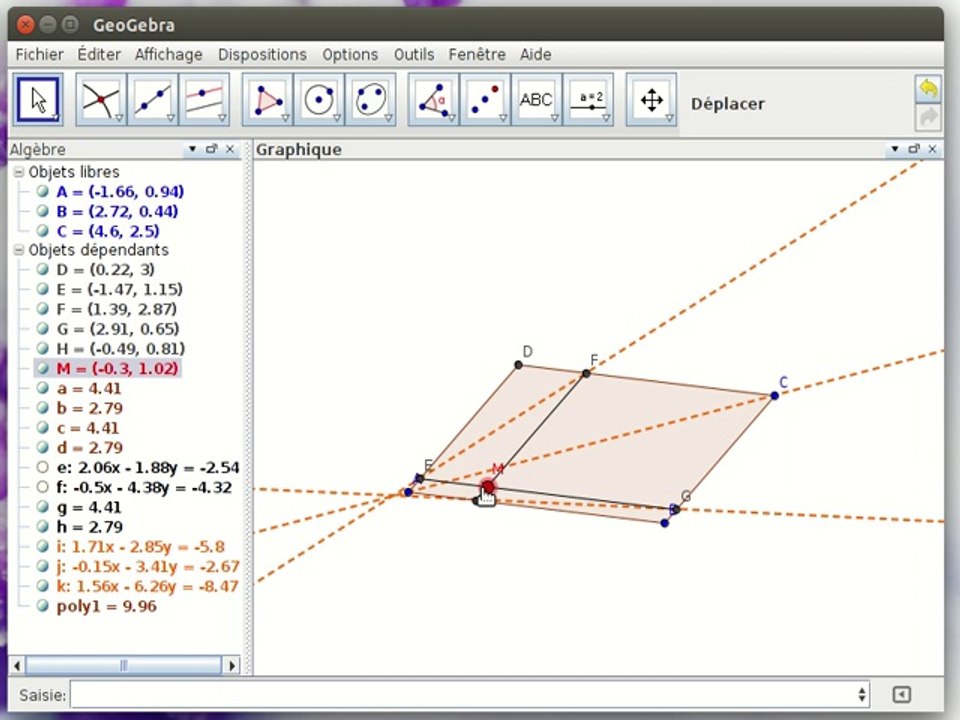This screenshot has height=720, width=960.
Task: Activate the Circle with center tool
Action: (x=319, y=100)
